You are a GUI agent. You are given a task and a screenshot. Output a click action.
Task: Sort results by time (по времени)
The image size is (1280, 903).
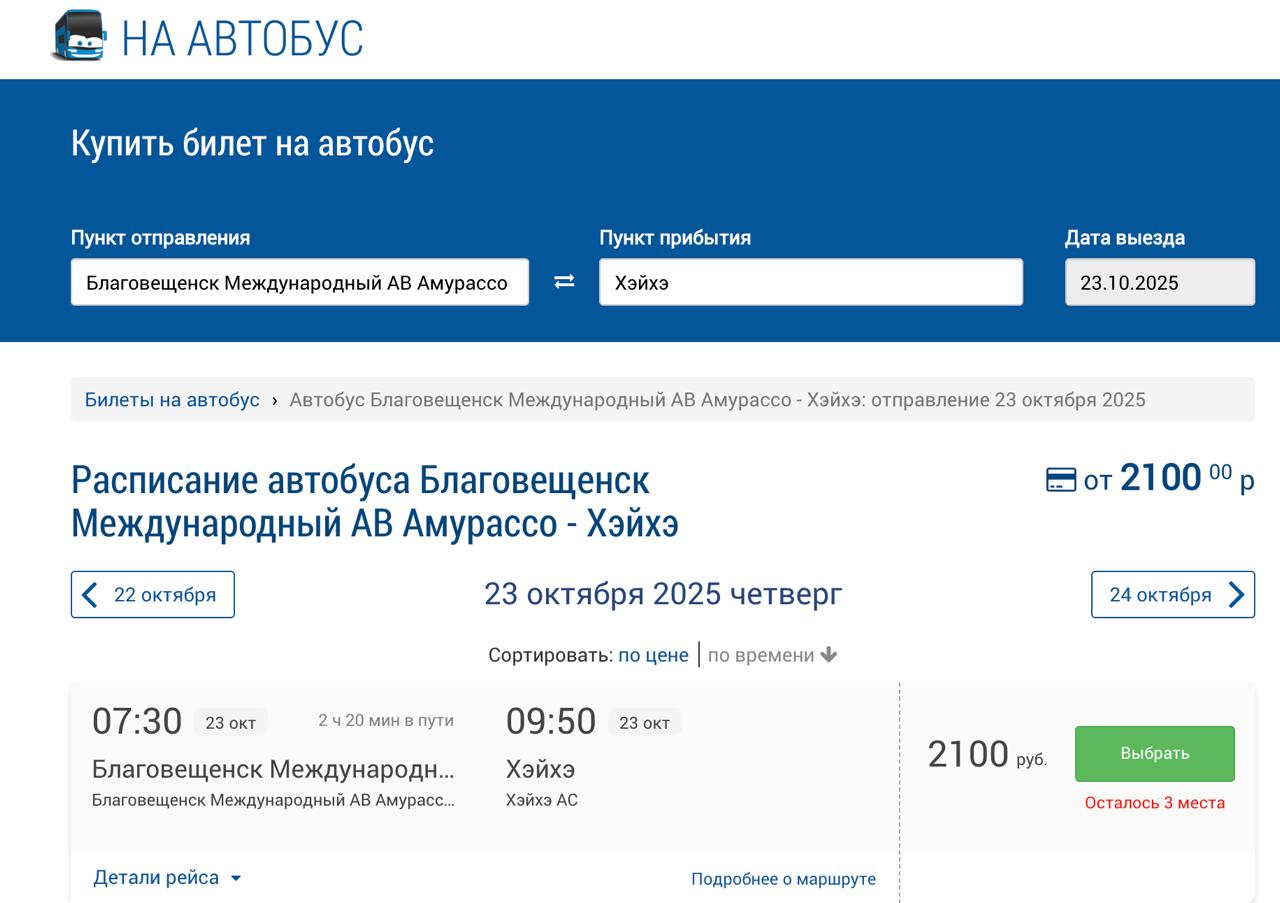[761, 655]
